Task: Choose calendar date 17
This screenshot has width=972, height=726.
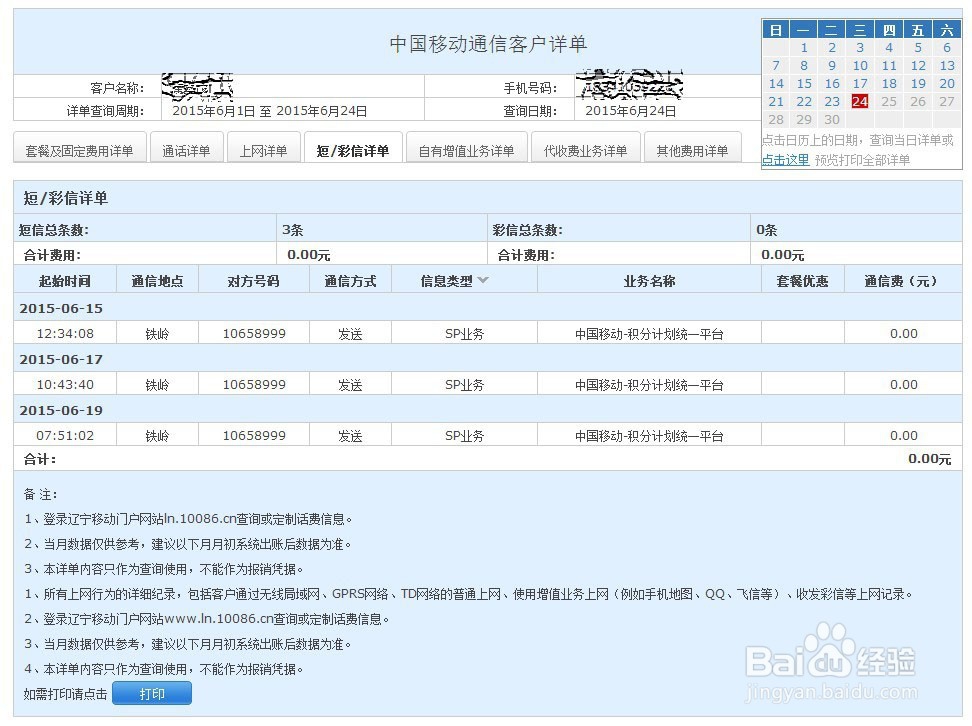Action: [x=860, y=84]
